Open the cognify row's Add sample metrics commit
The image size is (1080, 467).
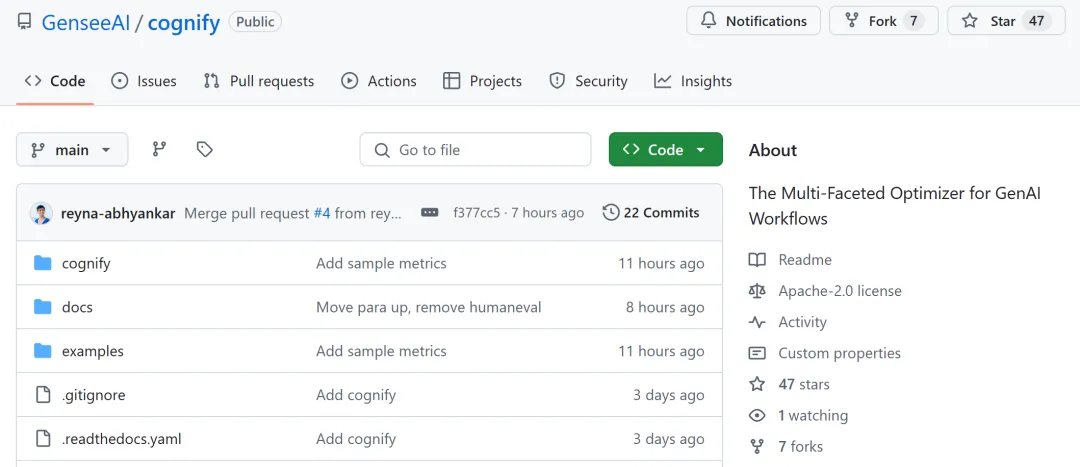(x=381, y=263)
